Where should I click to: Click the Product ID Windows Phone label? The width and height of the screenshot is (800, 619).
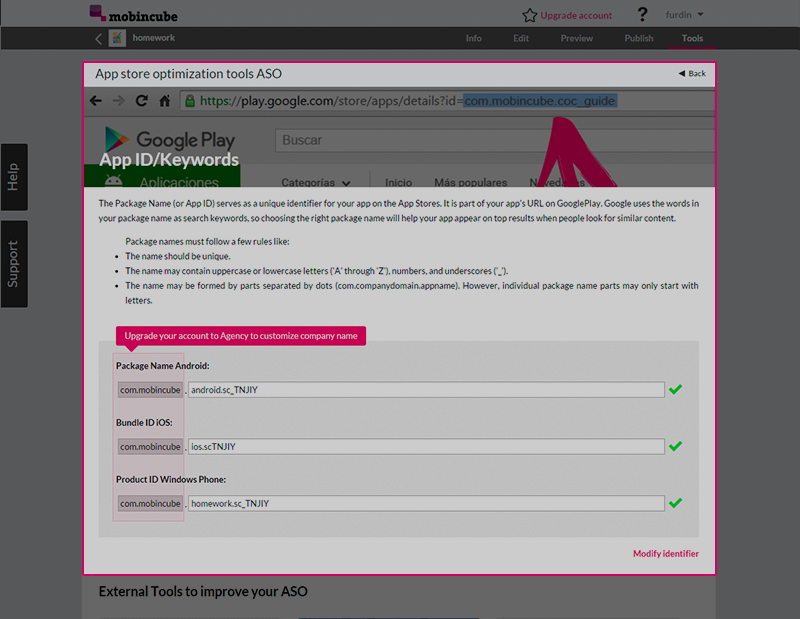[x=170, y=479]
